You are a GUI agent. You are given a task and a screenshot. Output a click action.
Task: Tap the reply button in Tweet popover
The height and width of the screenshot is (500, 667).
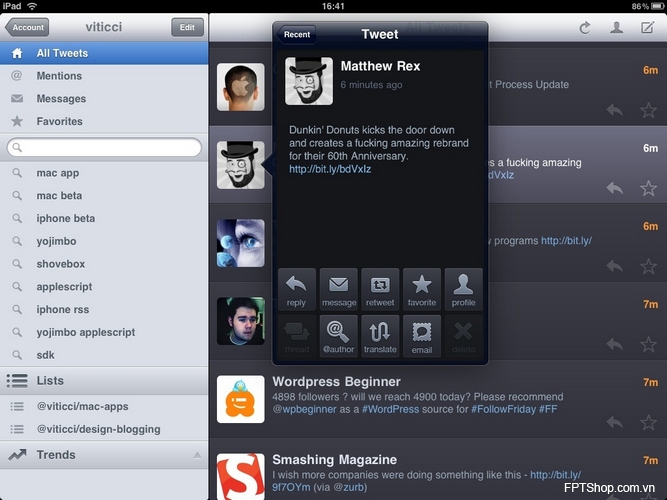pos(296,289)
